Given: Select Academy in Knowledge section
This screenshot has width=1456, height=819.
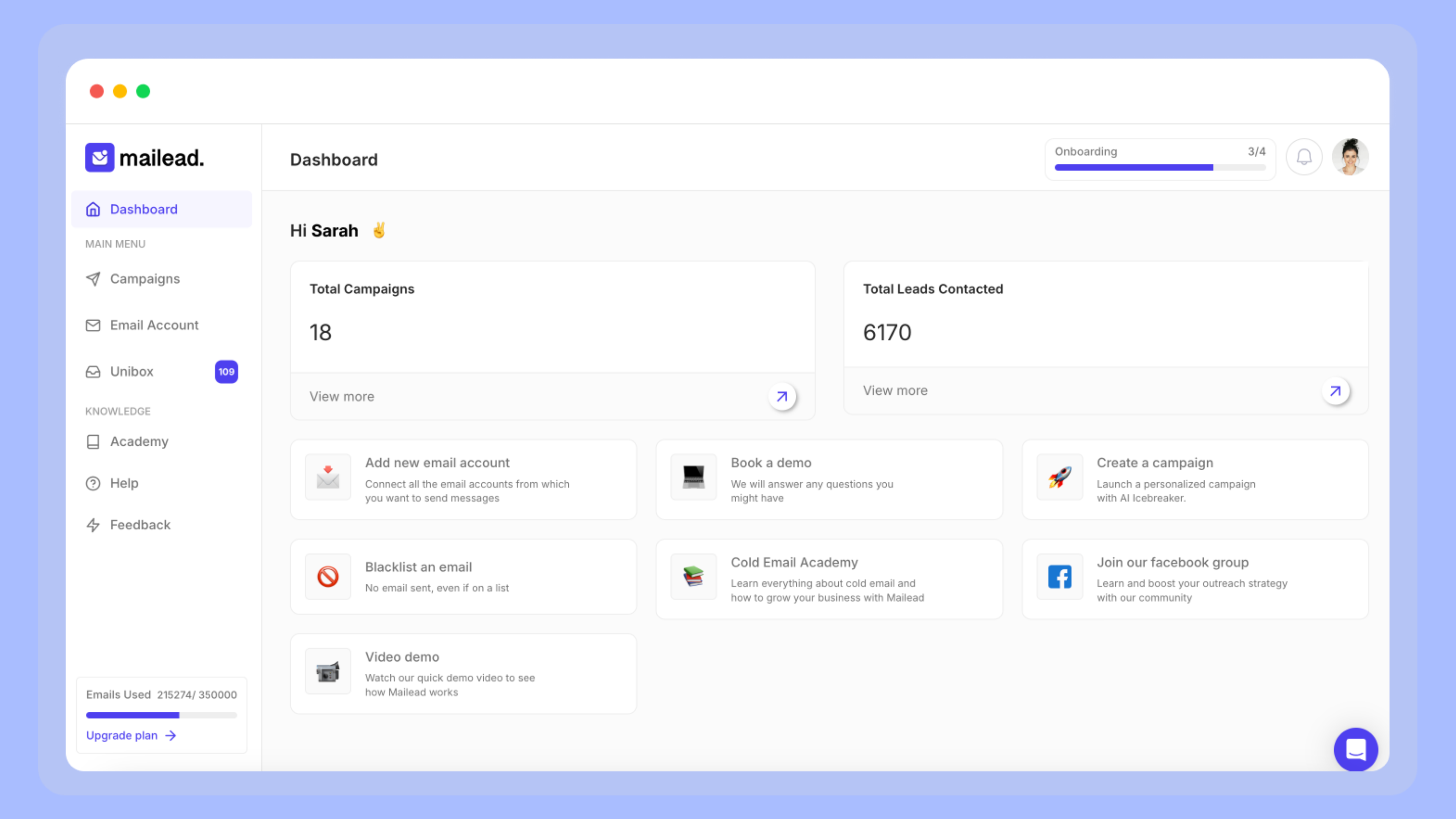Looking at the screenshot, I should pyautogui.click(x=139, y=441).
